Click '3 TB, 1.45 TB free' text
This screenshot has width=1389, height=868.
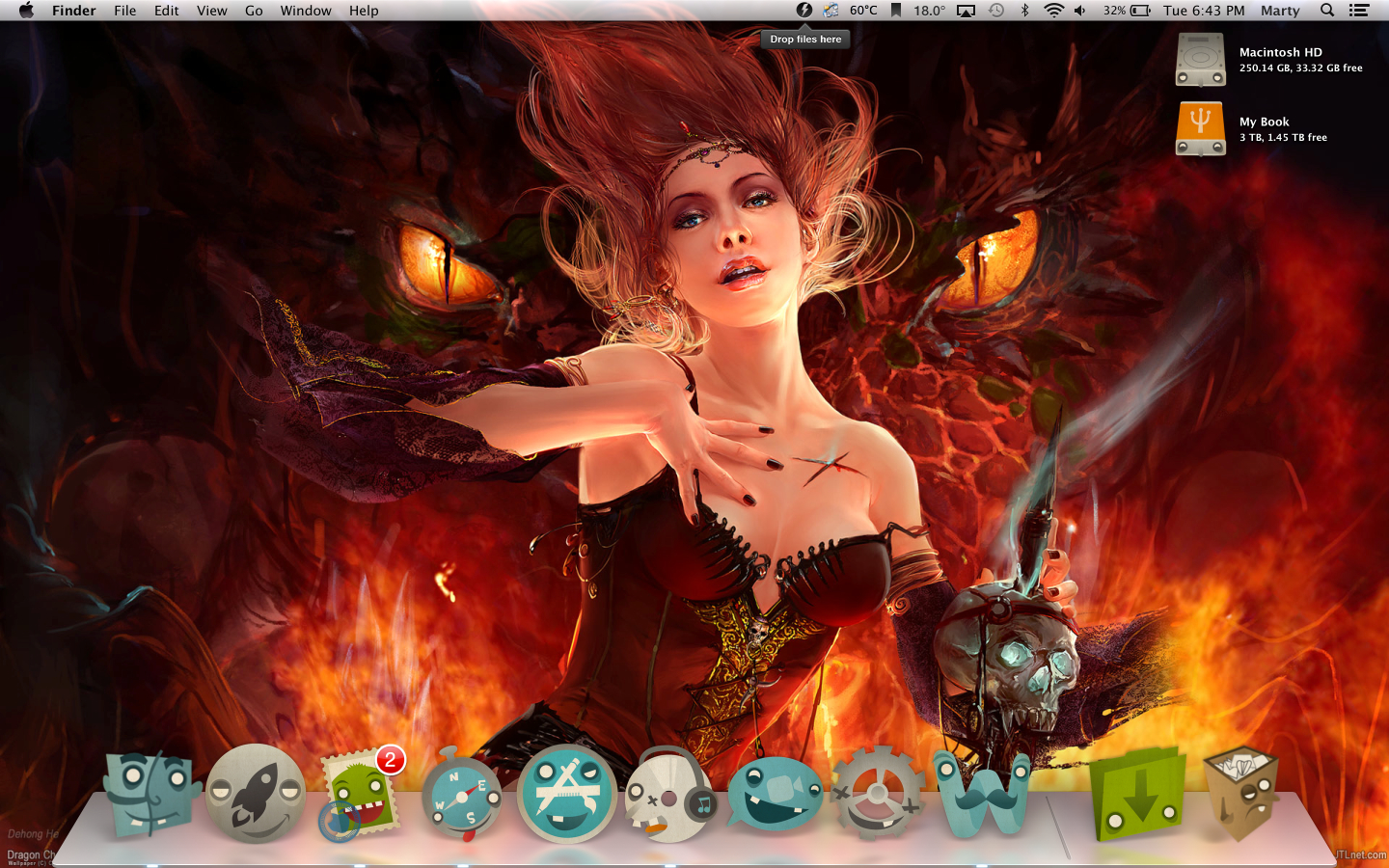pos(1283,137)
